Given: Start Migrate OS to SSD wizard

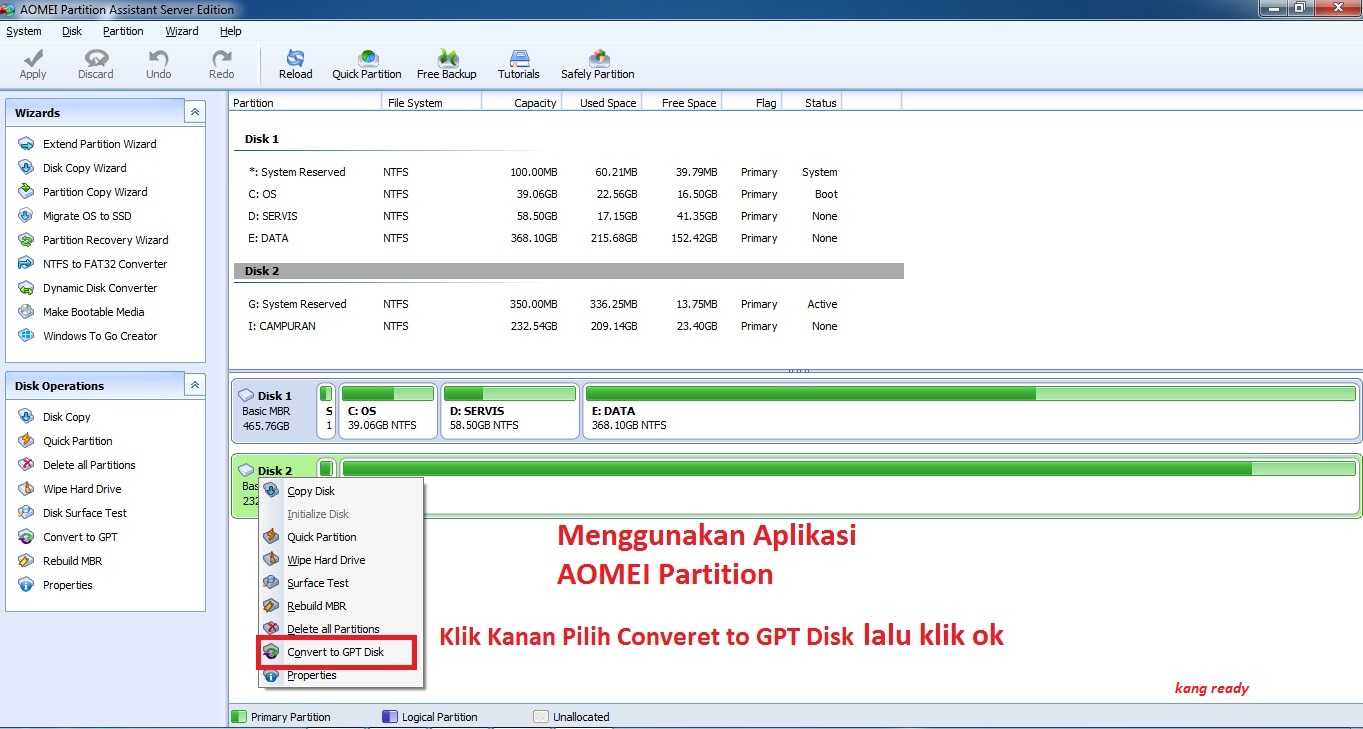Looking at the screenshot, I should [x=74, y=216].
